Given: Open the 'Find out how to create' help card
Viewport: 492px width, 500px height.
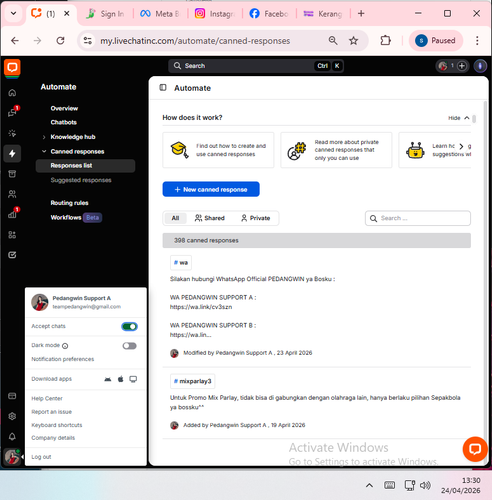Looking at the screenshot, I should [x=218, y=150].
